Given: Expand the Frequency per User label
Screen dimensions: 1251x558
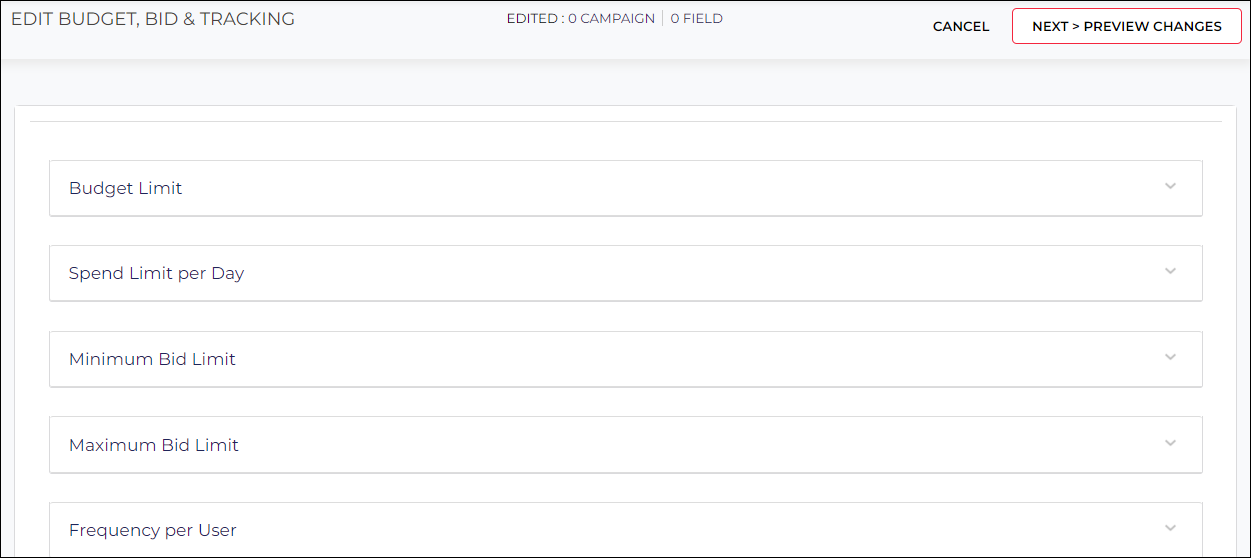Looking at the screenshot, I should point(152,530).
